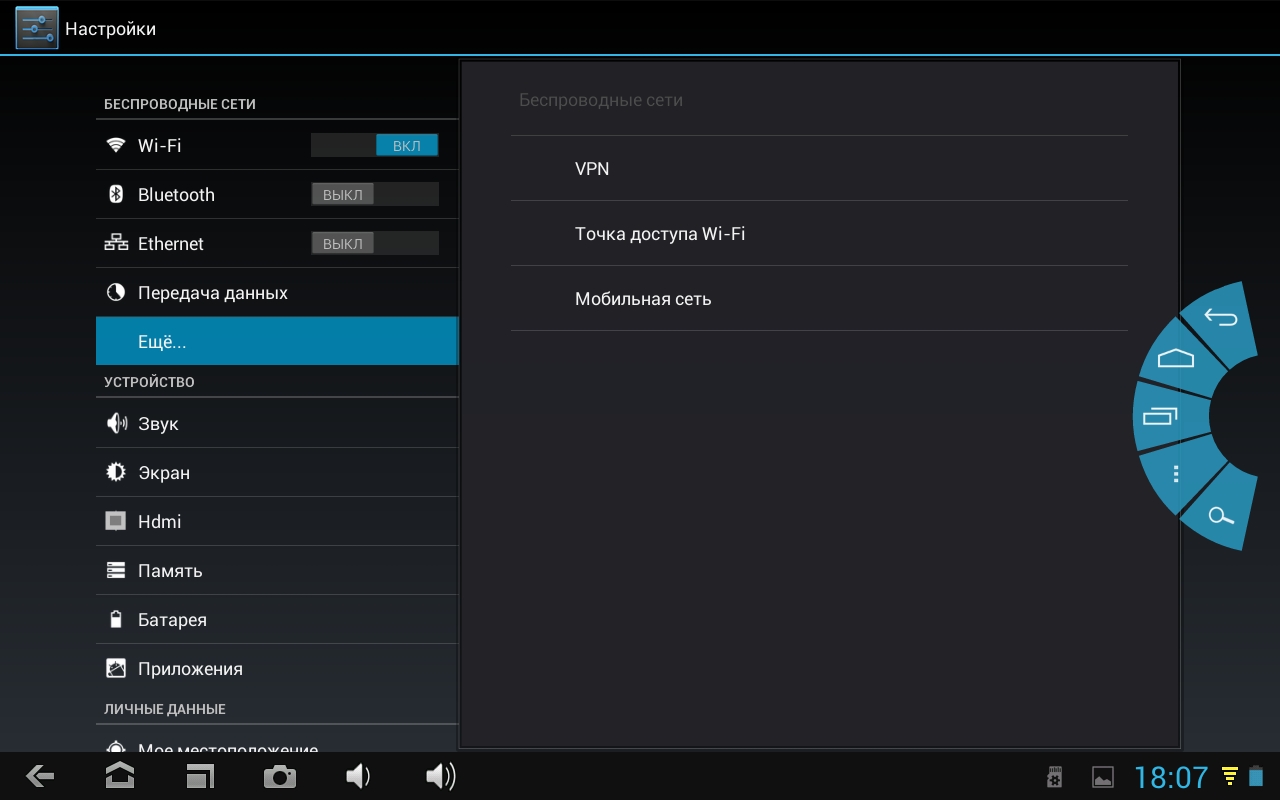Open three-dot options in pie menu
Image resolution: width=1280 pixels, height=800 pixels.
1176,474
